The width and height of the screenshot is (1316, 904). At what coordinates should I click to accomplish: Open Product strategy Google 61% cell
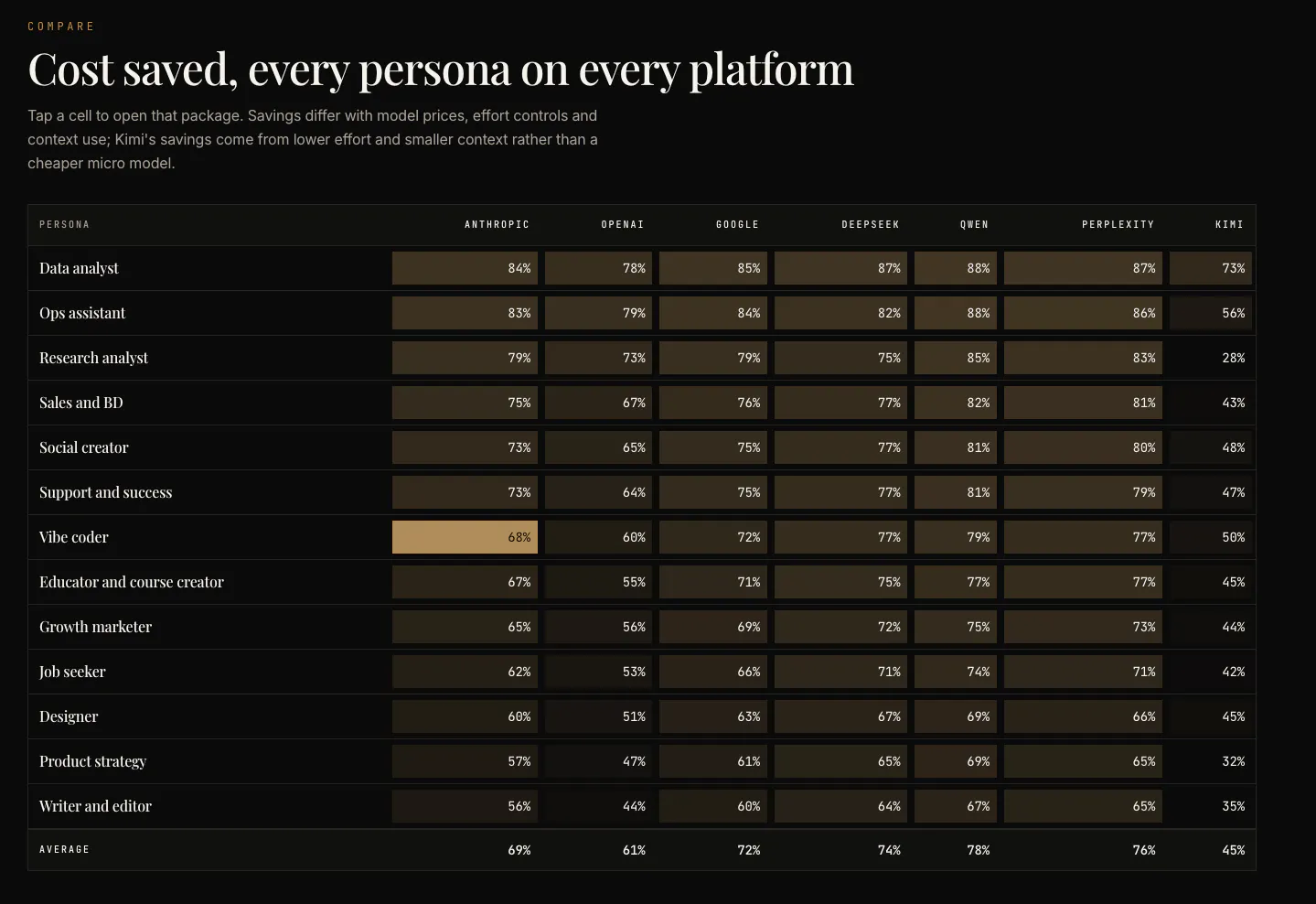(713, 761)
